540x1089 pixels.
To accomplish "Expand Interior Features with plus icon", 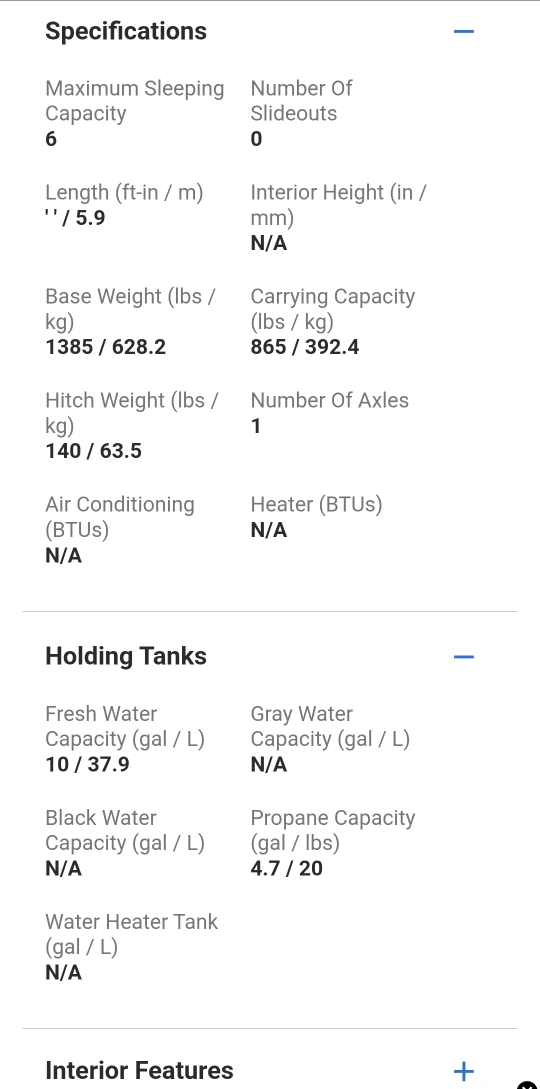I will 464,1071.
